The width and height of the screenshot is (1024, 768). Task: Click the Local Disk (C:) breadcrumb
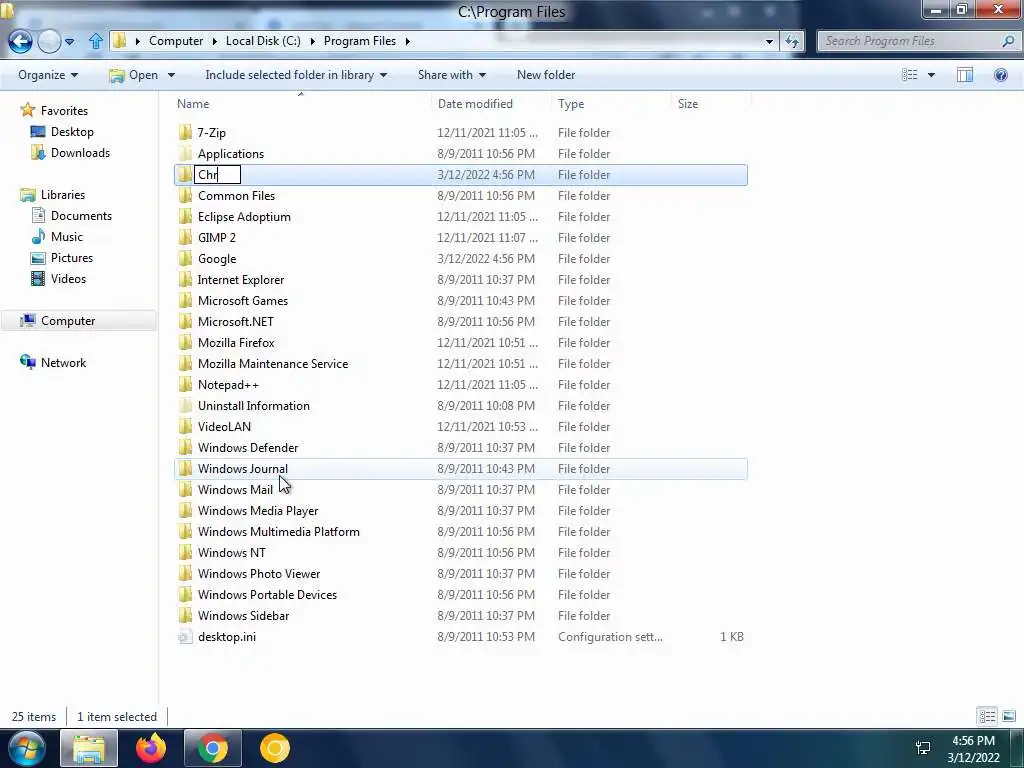(263, 40)
